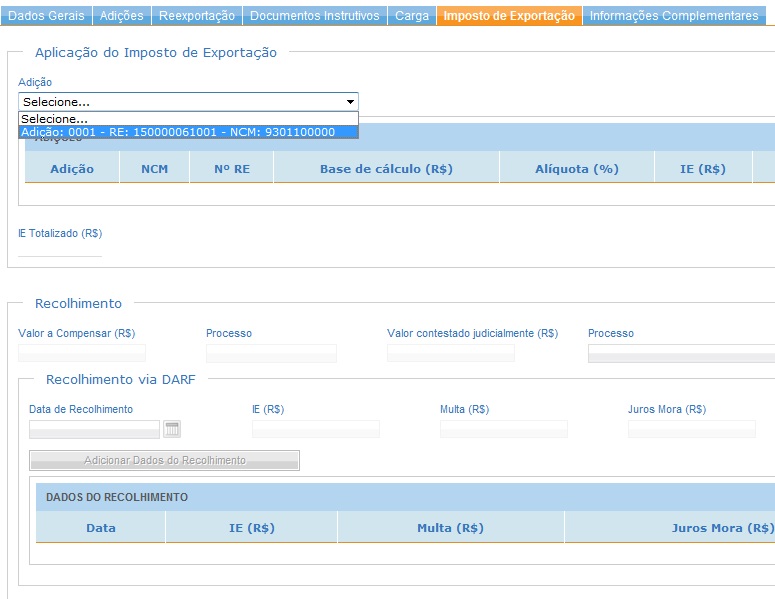This screenshot has height=599, width=775.
Task: Open the Informações Complementares tab
Action: click(x=674, y=16)
